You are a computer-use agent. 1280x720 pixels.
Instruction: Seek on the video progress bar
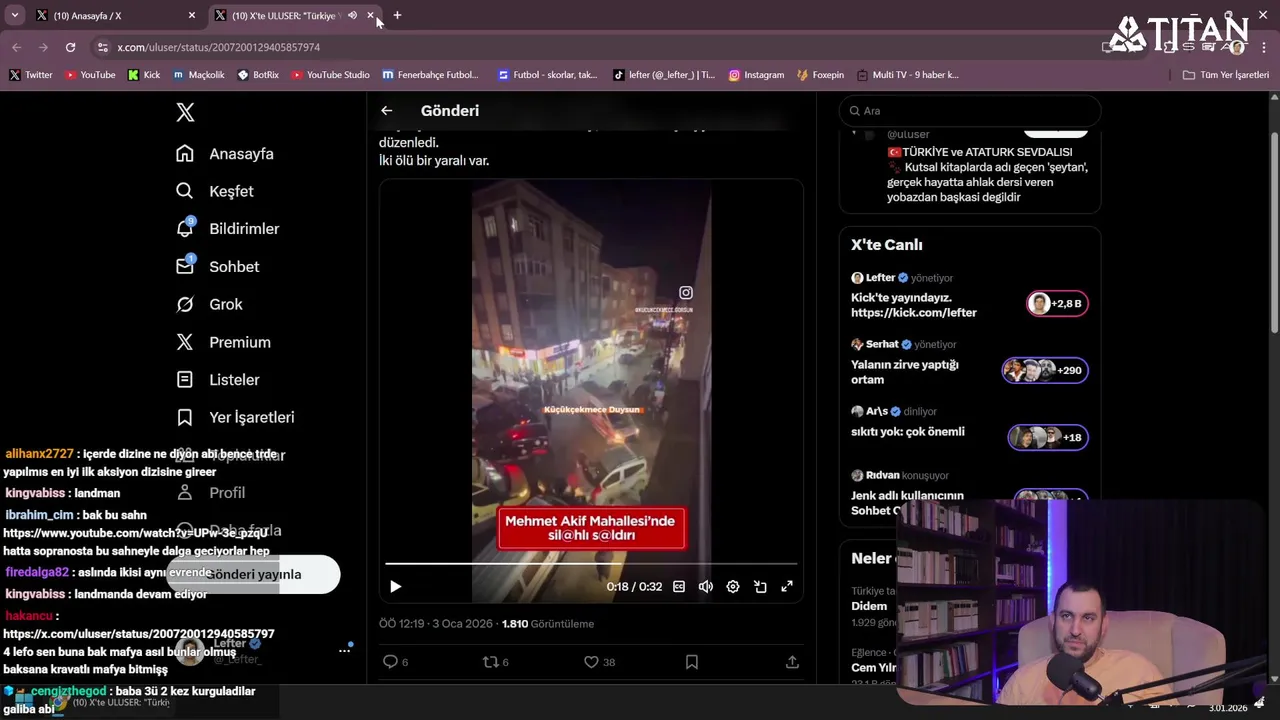591,564
